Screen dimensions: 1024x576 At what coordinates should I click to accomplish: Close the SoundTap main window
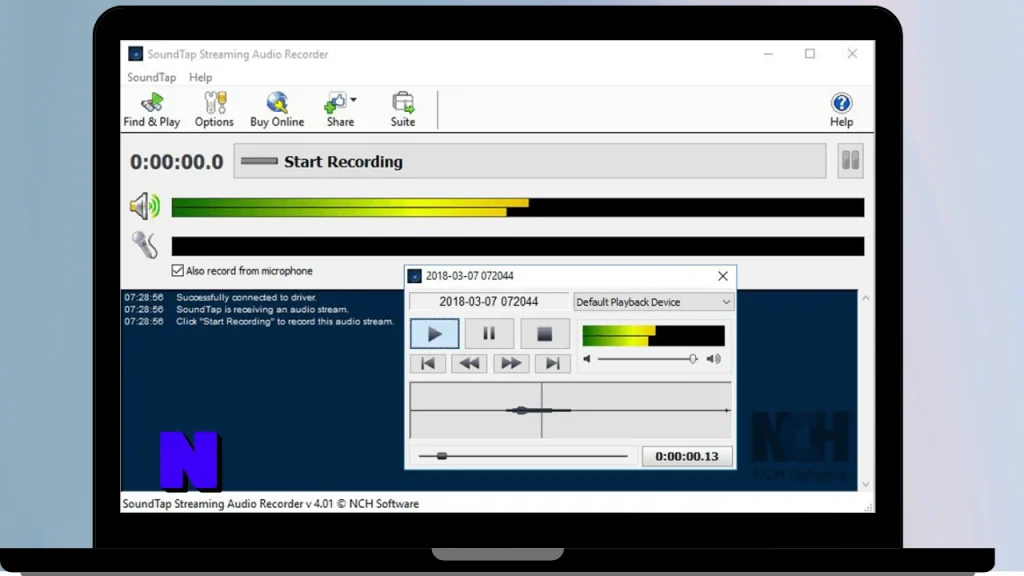[852, 54]
